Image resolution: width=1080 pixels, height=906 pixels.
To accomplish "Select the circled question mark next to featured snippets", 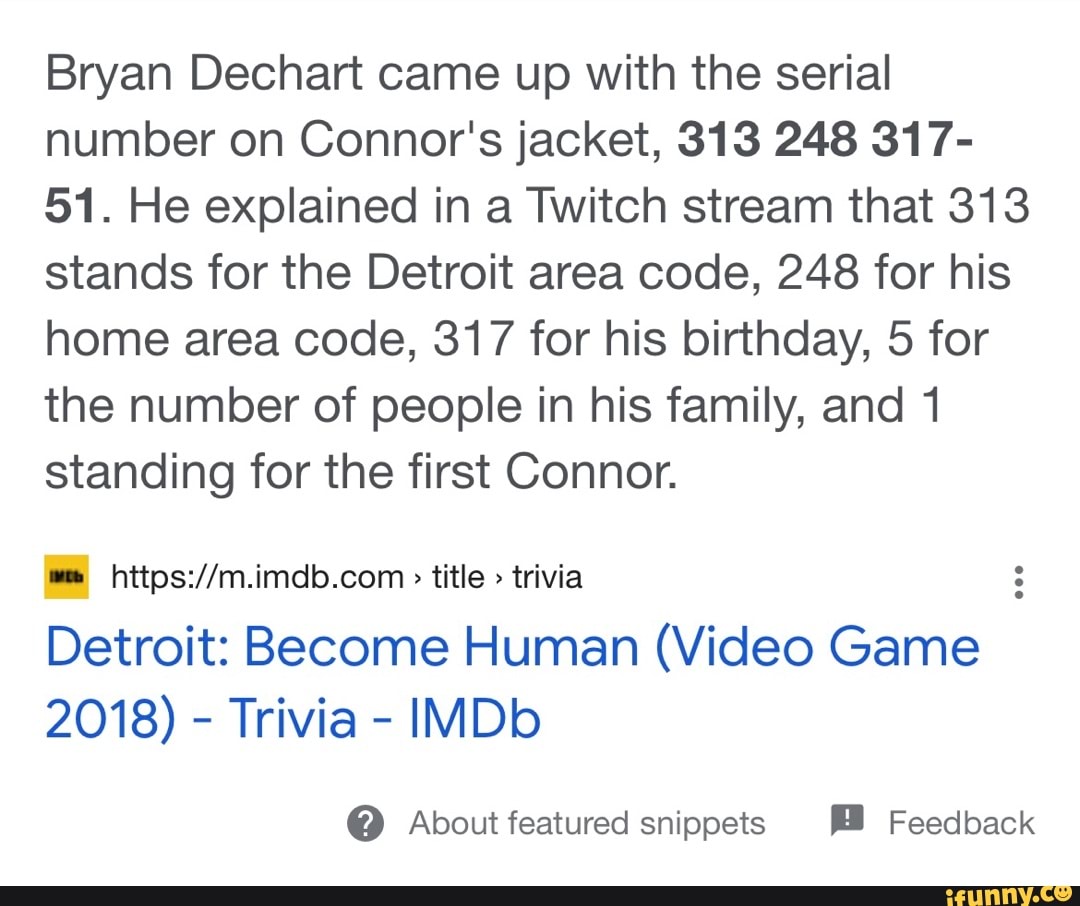I will (x=365, y=823).
